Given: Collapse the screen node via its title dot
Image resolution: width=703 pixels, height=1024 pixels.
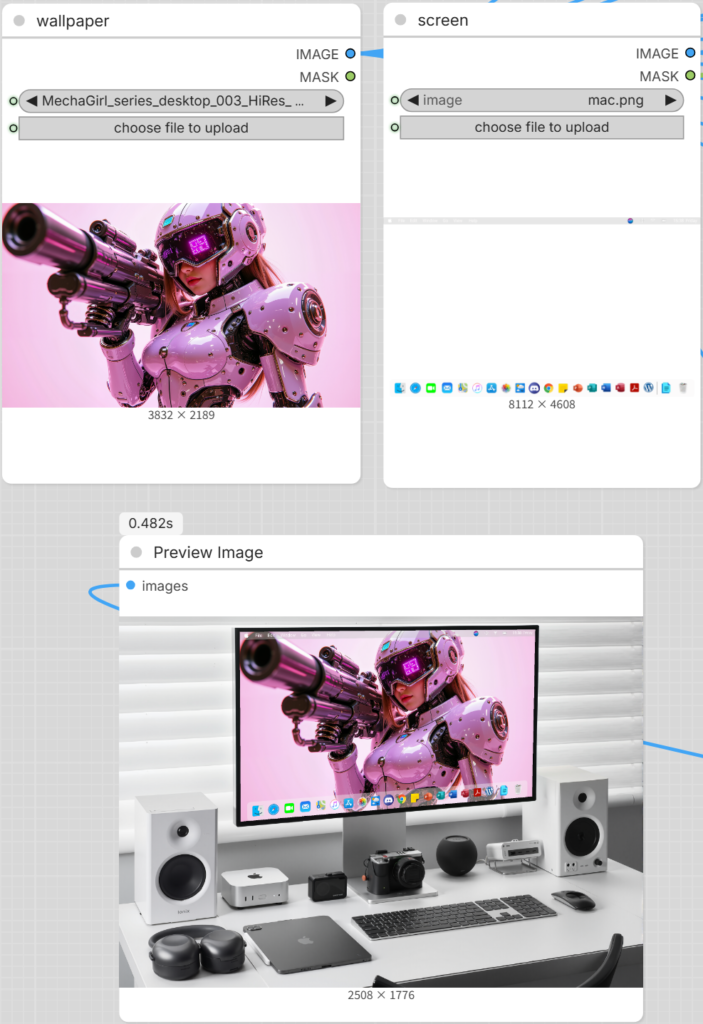Looking at the screenshot, I should tap(401, 20).
